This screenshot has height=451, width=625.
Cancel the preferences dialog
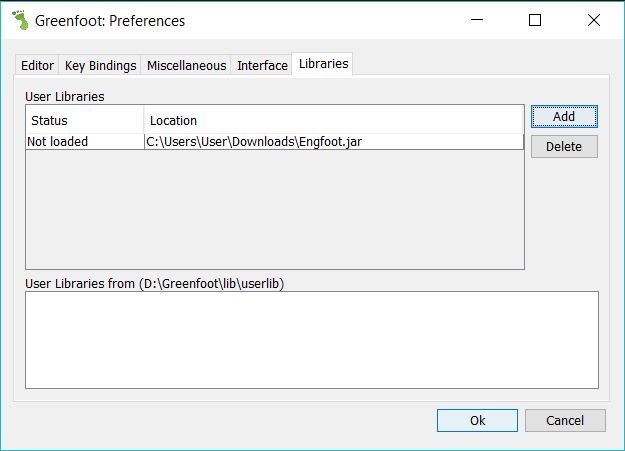coord(565,420)
